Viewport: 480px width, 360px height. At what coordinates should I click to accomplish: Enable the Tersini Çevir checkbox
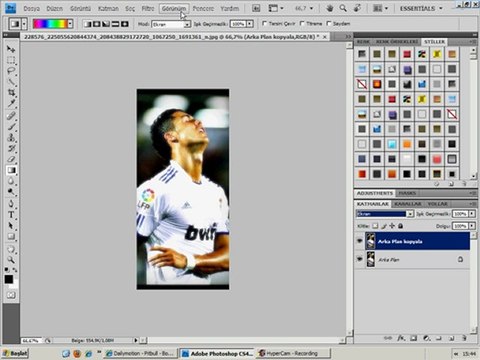[x=265, y=23]
